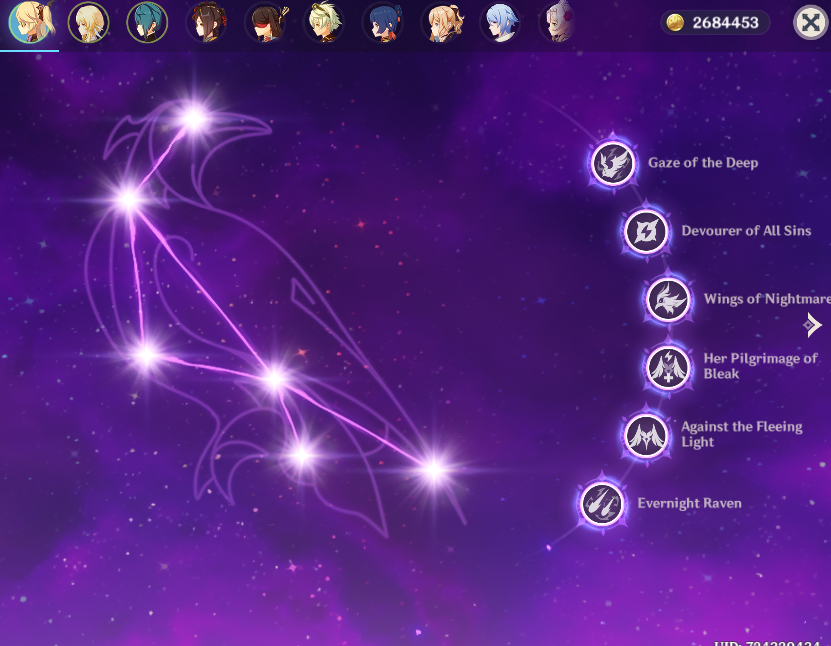Select the teal-haired character avatar
831x646 pixels.
pyautogui.click(x=147, y=23)
